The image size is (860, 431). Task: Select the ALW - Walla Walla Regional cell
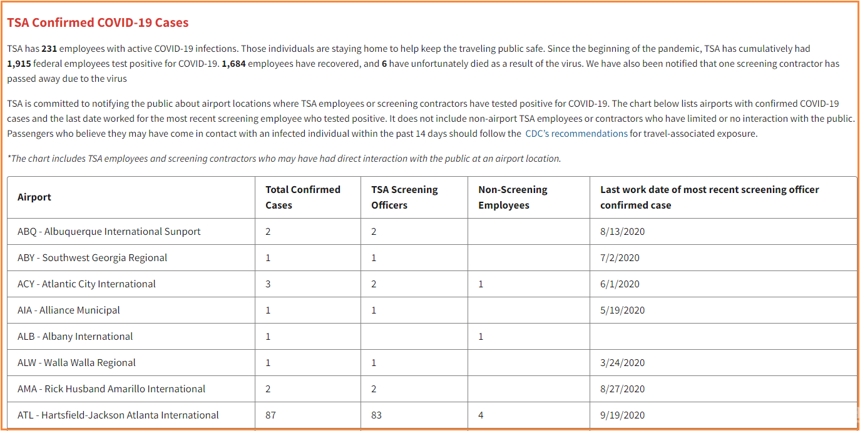[131, 362]
